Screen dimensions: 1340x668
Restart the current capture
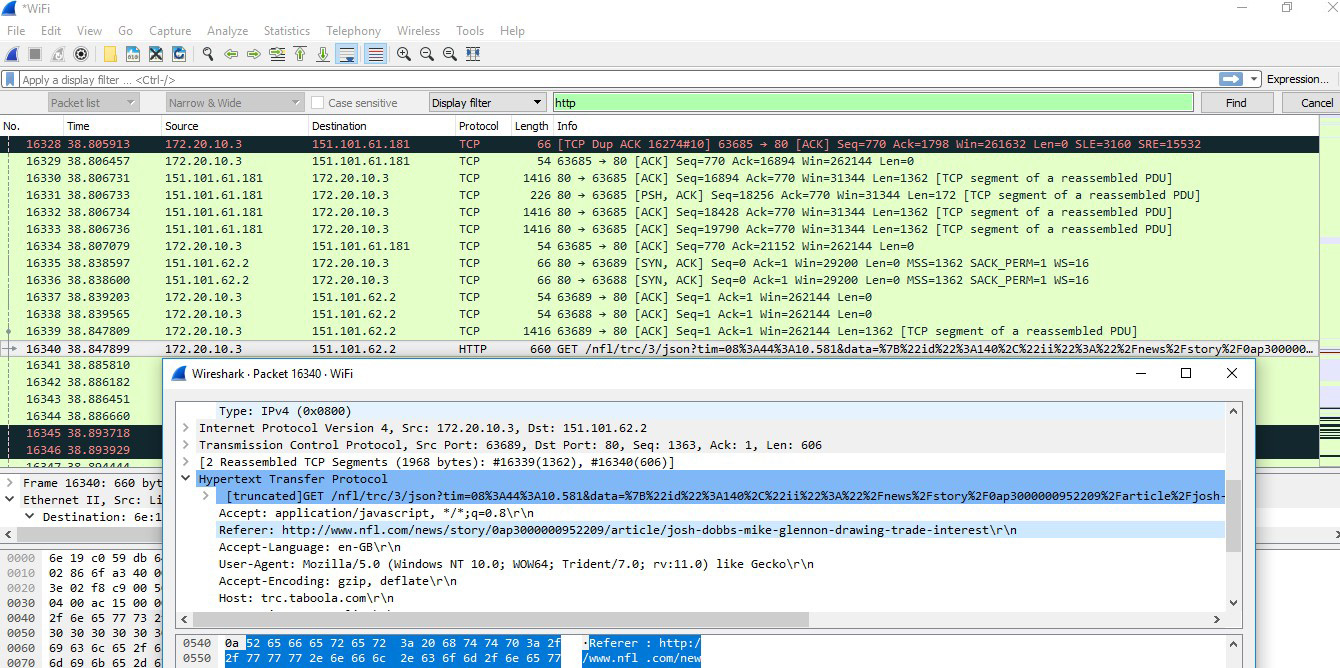coord(58,54)
